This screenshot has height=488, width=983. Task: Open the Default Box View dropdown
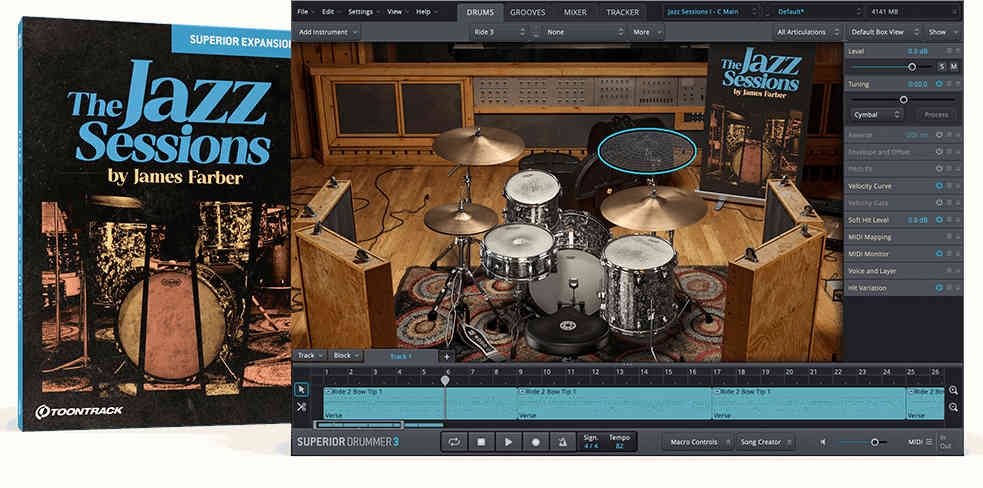[885, 31]
